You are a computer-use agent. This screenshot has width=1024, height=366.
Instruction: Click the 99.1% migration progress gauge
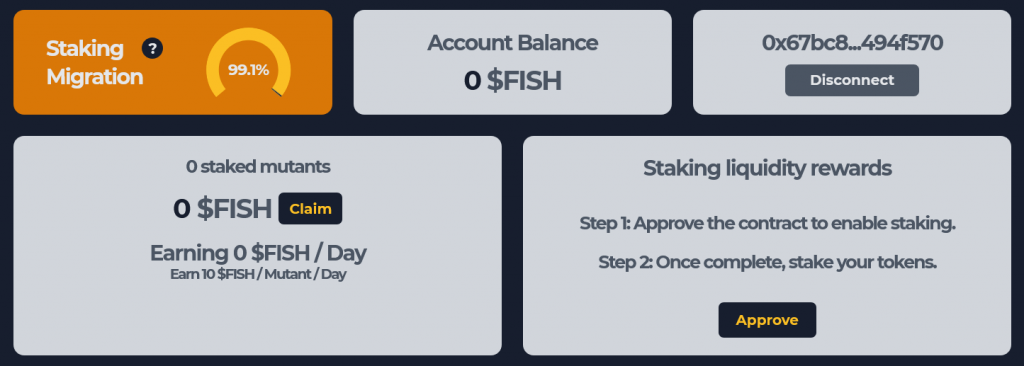(248, 67)
